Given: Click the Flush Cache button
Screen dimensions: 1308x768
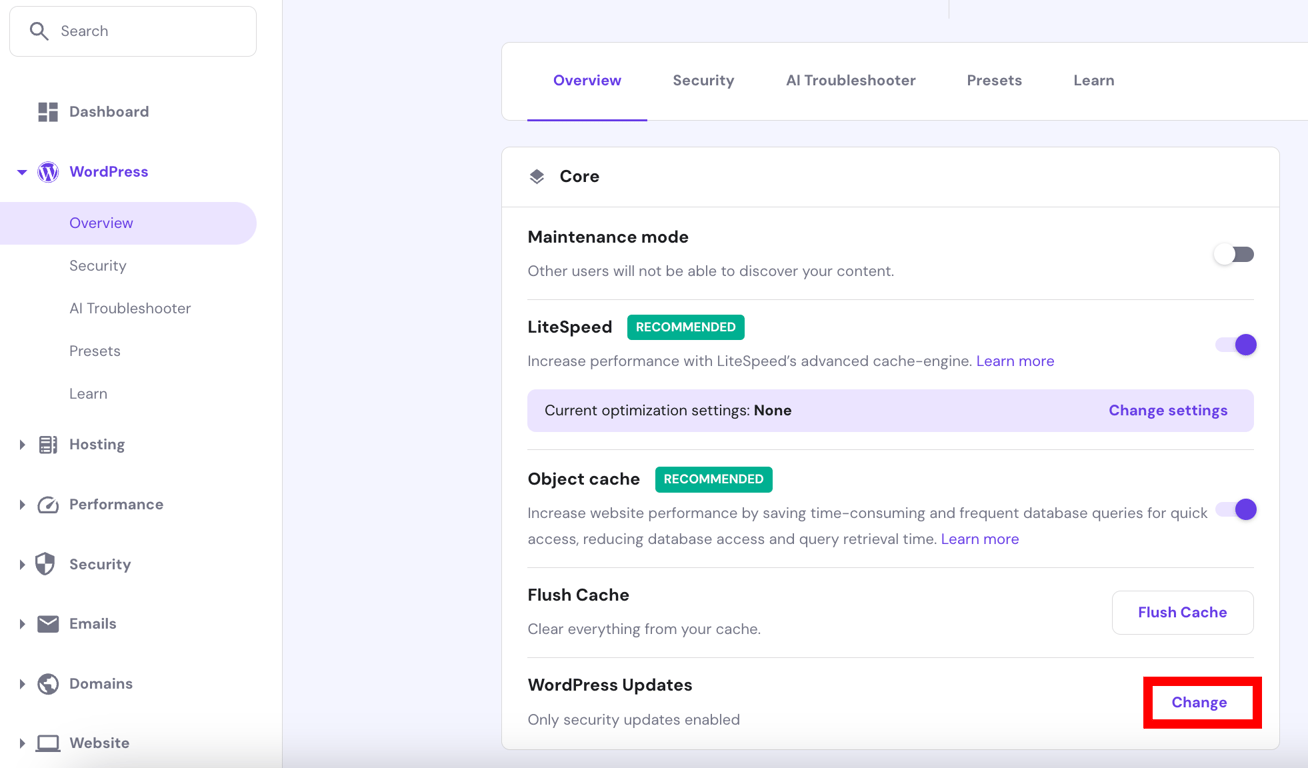Looking at the screenshot, I should tap(1183, 612).
